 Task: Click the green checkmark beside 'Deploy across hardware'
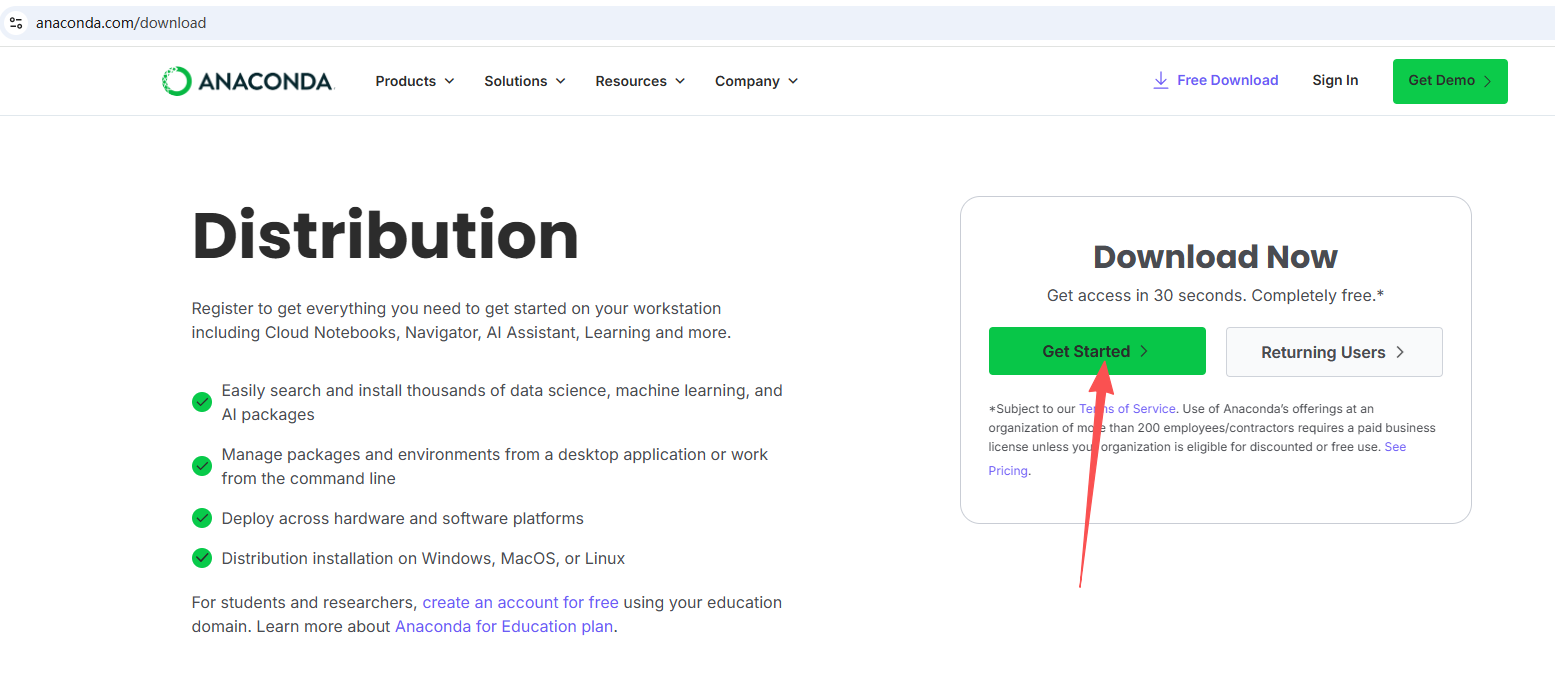(x=202, y=518)
